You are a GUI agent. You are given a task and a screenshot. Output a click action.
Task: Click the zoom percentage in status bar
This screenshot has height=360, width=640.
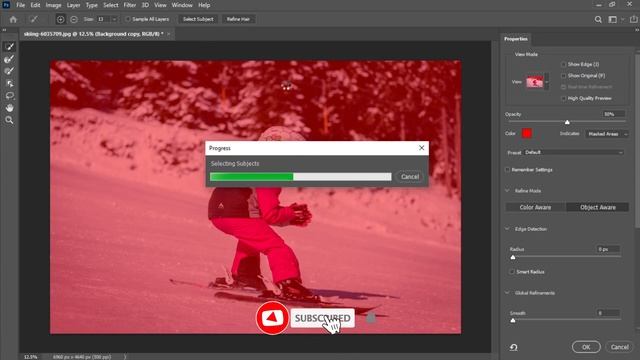31,357
